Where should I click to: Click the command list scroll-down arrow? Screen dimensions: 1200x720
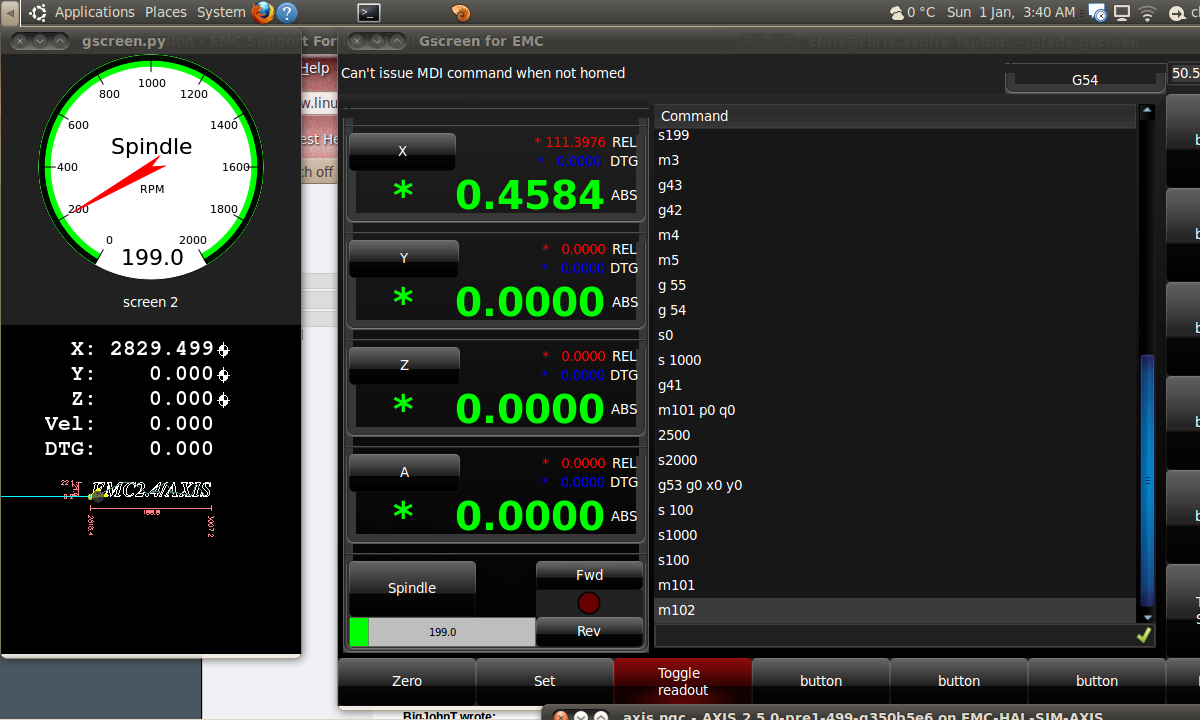pos(1147,618)
